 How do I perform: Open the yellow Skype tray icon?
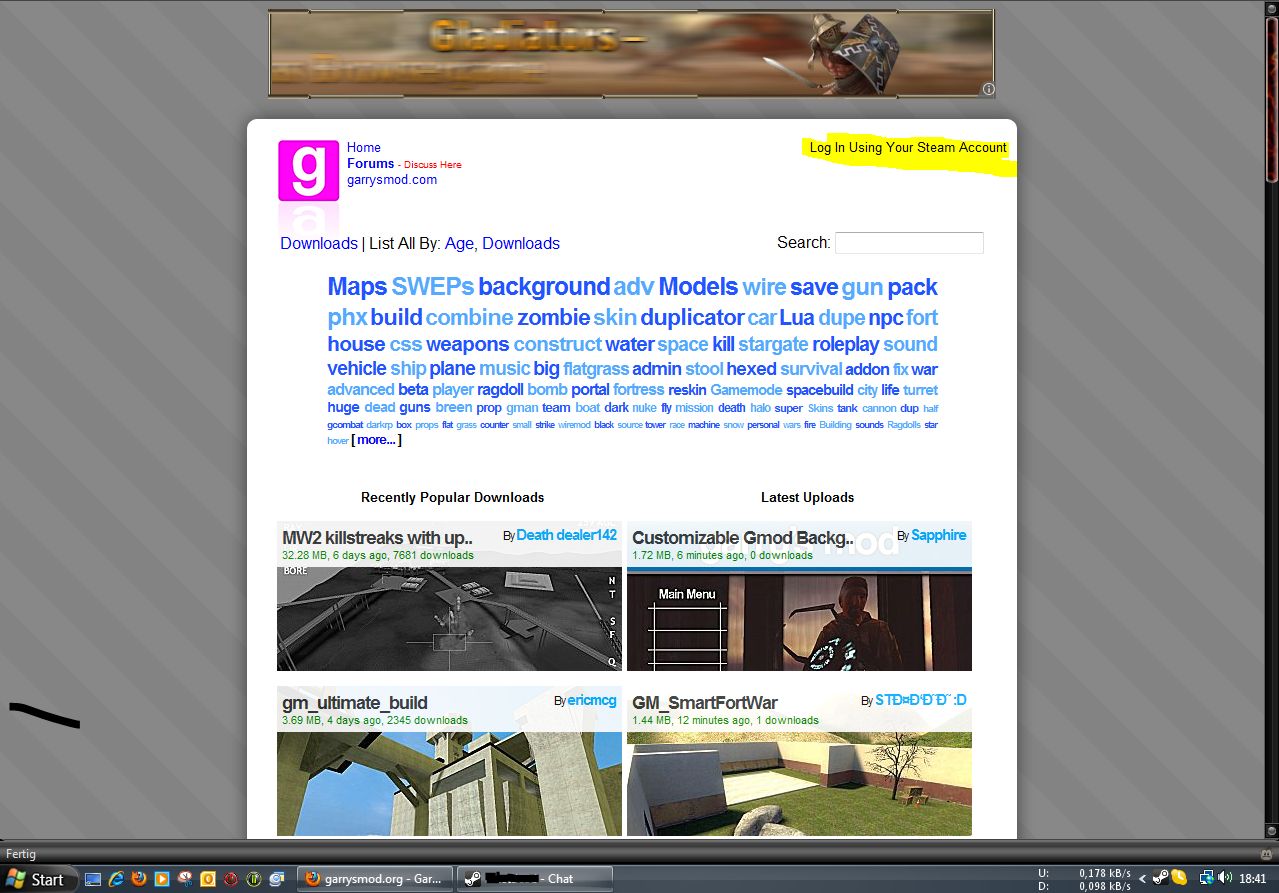[1178, 878]
